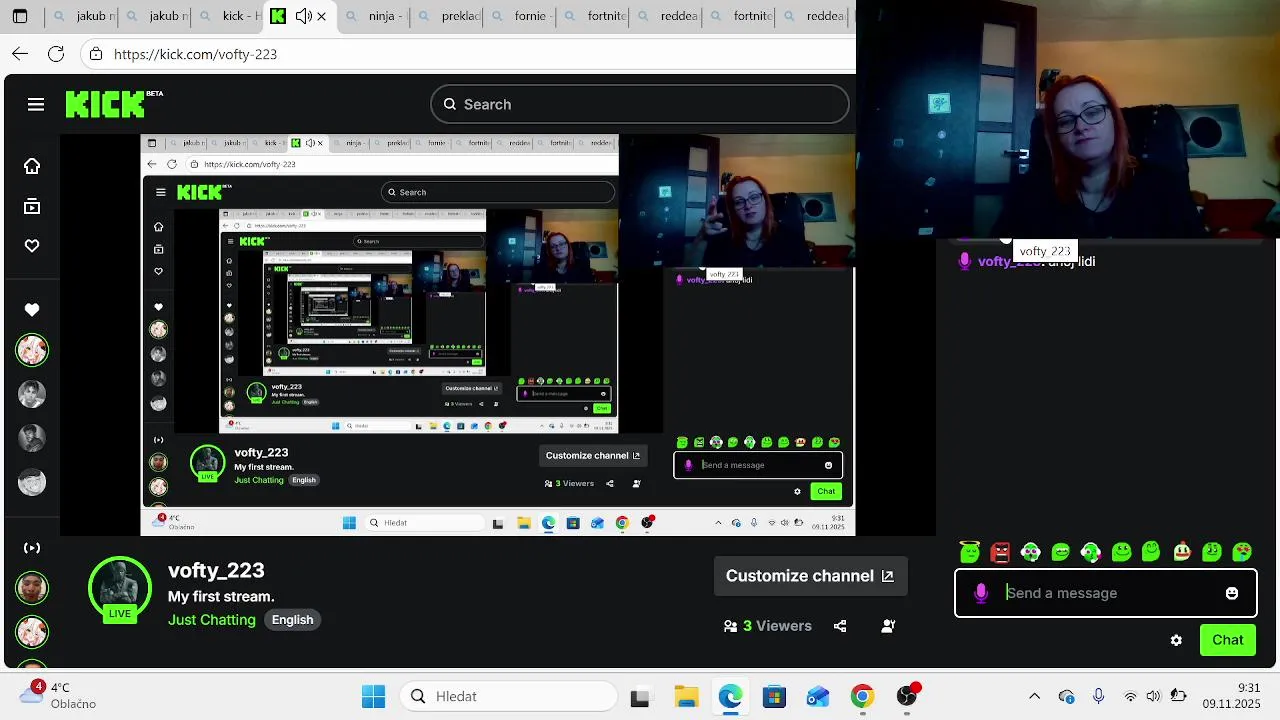Click the Kick Search field
This screenshot has height=720, width=1280.
click(x=640, y=104)
